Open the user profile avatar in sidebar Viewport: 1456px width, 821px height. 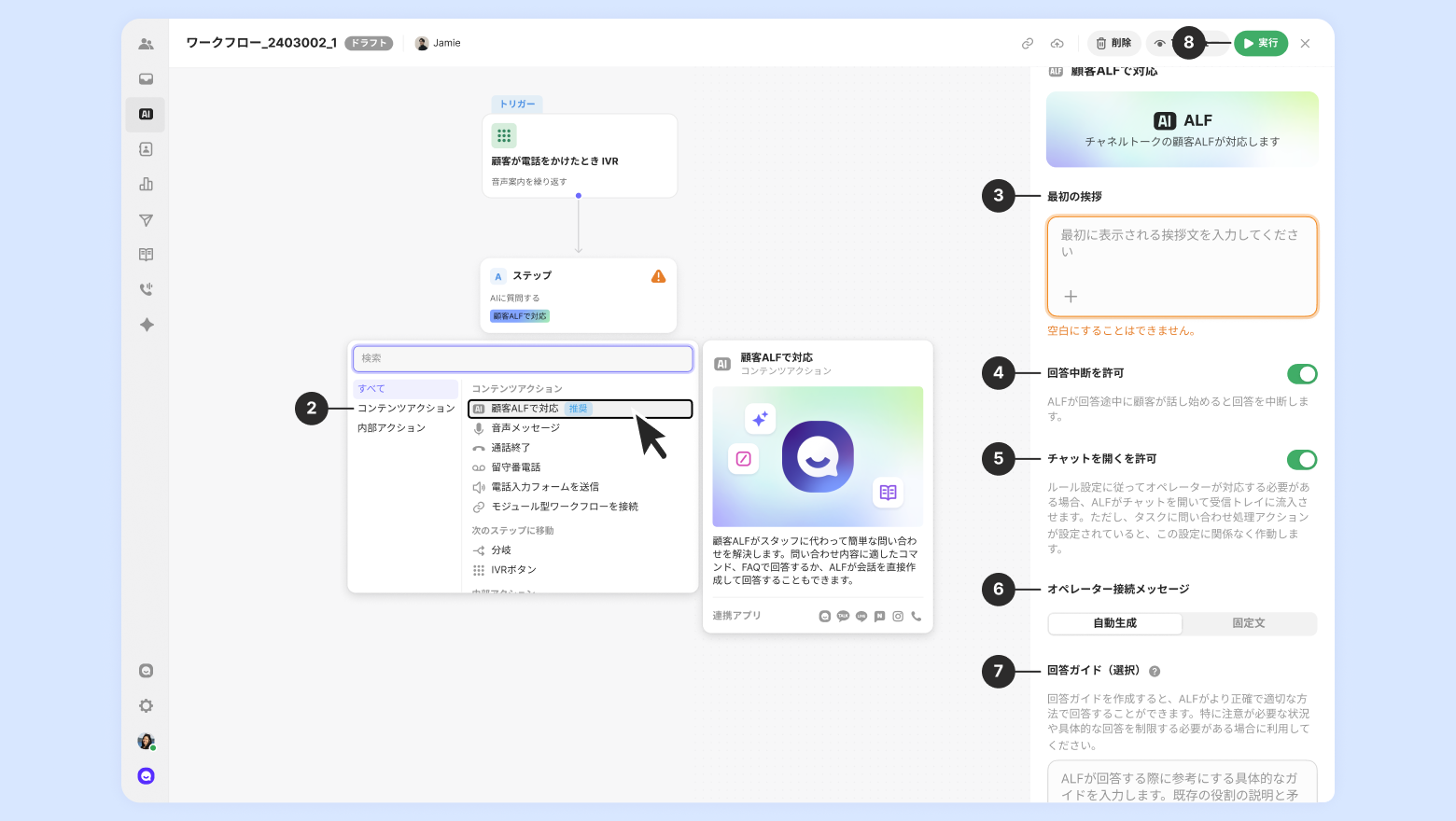click(x=146, y=742)
